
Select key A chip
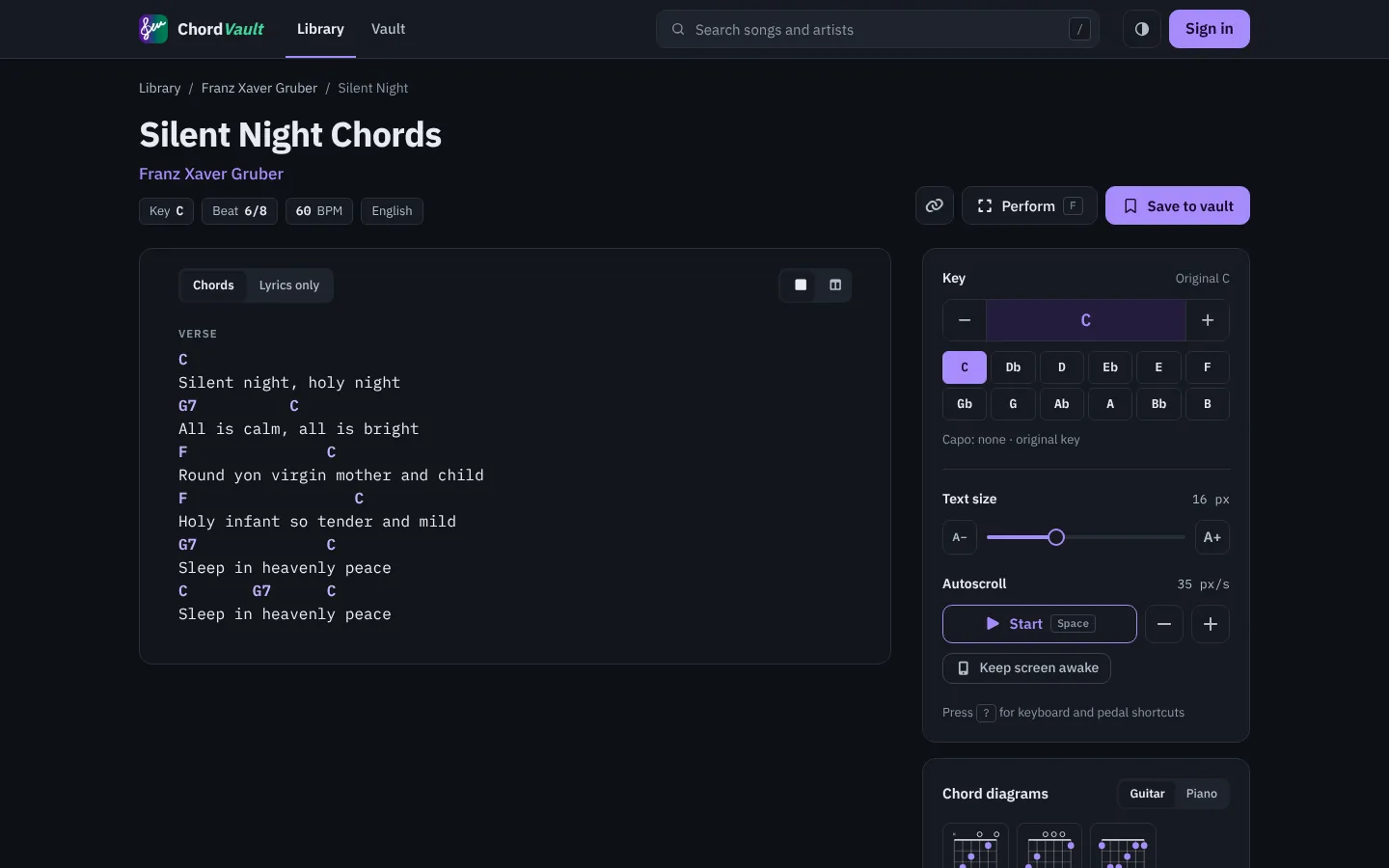pyautogui.click(x=1110, y=404)
